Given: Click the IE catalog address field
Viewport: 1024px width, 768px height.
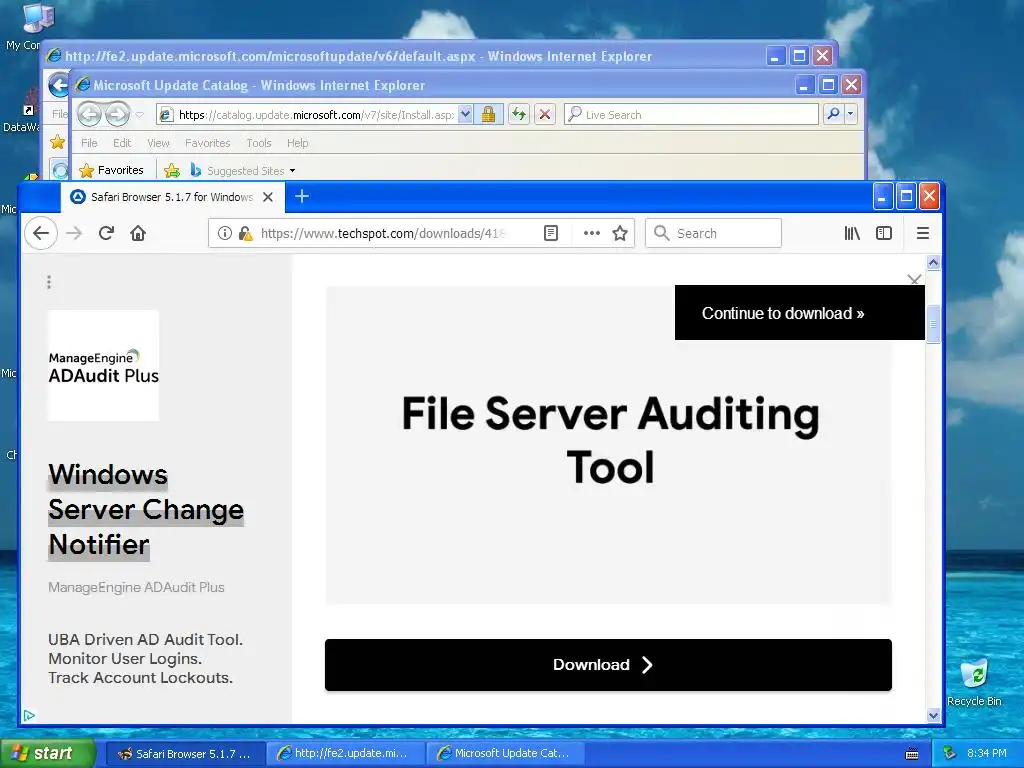Looking at the screenshot, I should (x=316, y=114).
